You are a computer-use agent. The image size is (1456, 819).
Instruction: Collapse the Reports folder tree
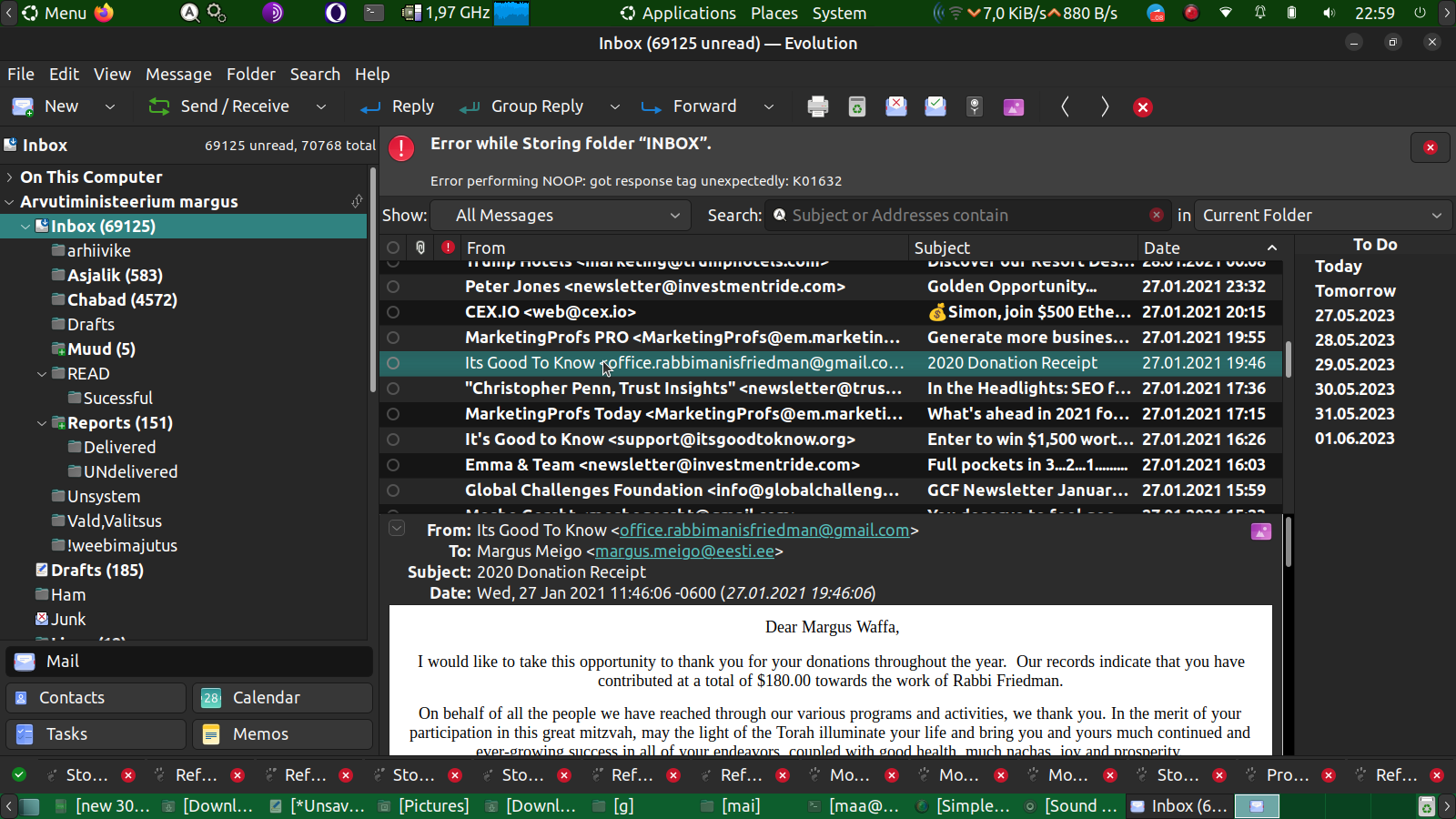click(x=42, y=423)
